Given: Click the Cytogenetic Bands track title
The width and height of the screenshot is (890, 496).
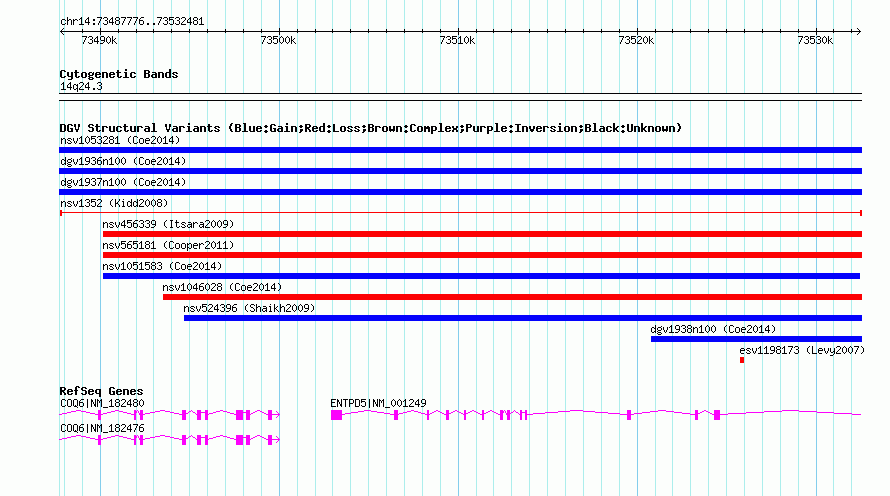Looking at the screenshot, I should [x=119, y=74].
